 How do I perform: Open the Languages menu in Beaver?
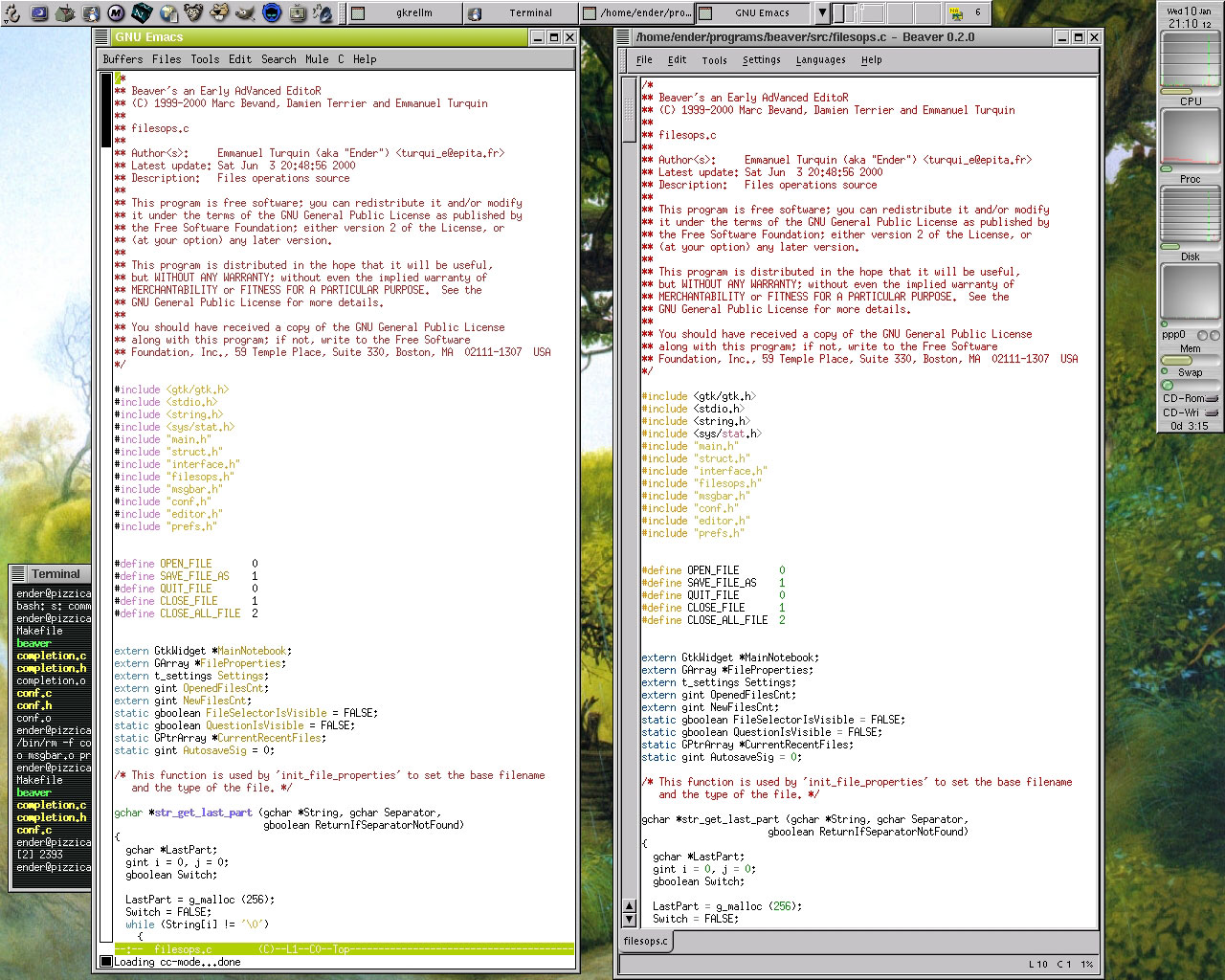[x=820, y=59]
